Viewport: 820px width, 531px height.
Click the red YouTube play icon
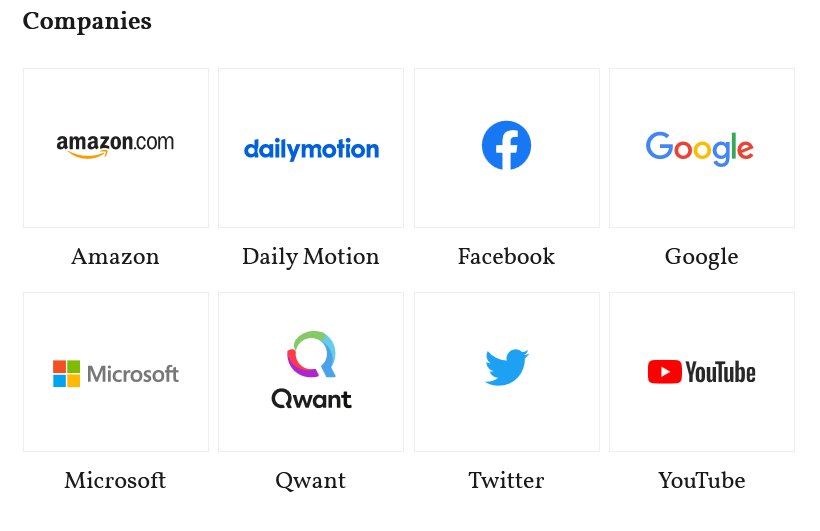pyautogui.click(x=664, y=372)
